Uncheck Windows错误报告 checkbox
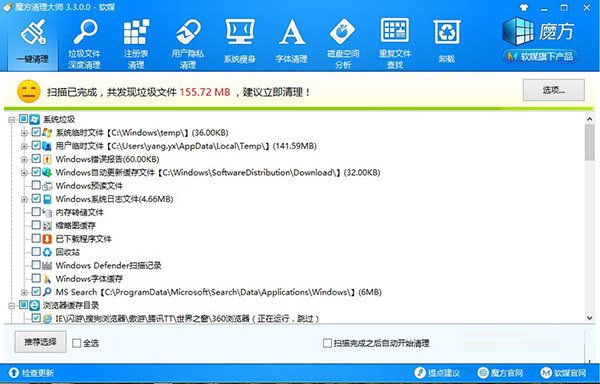 [36, 159]
